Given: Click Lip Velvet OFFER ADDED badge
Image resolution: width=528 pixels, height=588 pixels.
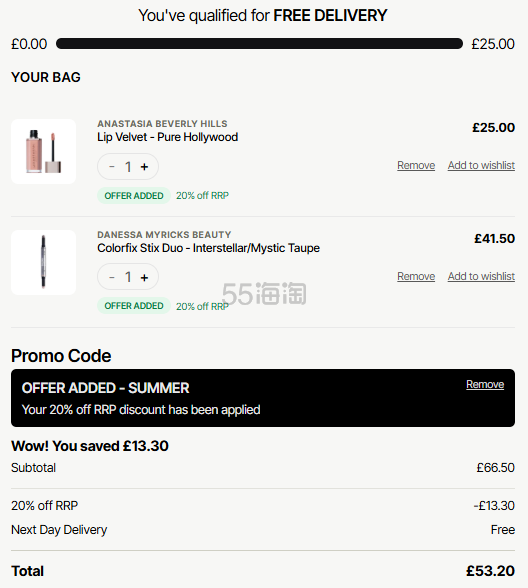Looking at the screenshot, I should [134, 196].
